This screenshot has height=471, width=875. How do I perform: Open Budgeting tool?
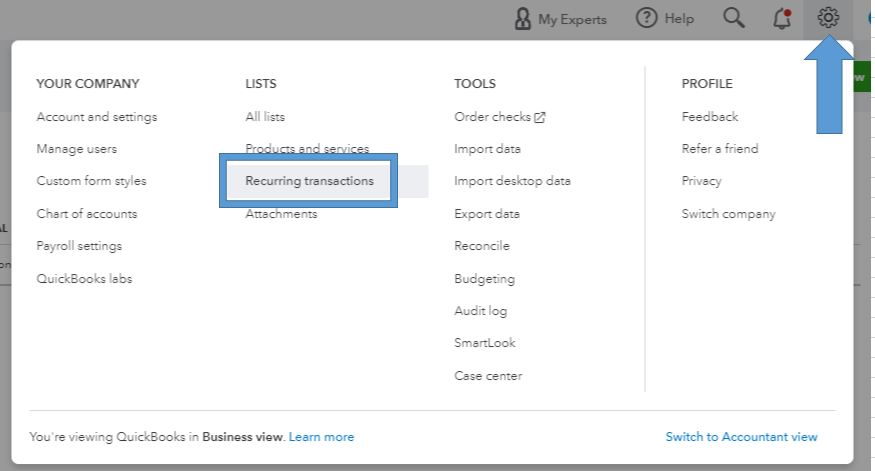coord(484,279)
